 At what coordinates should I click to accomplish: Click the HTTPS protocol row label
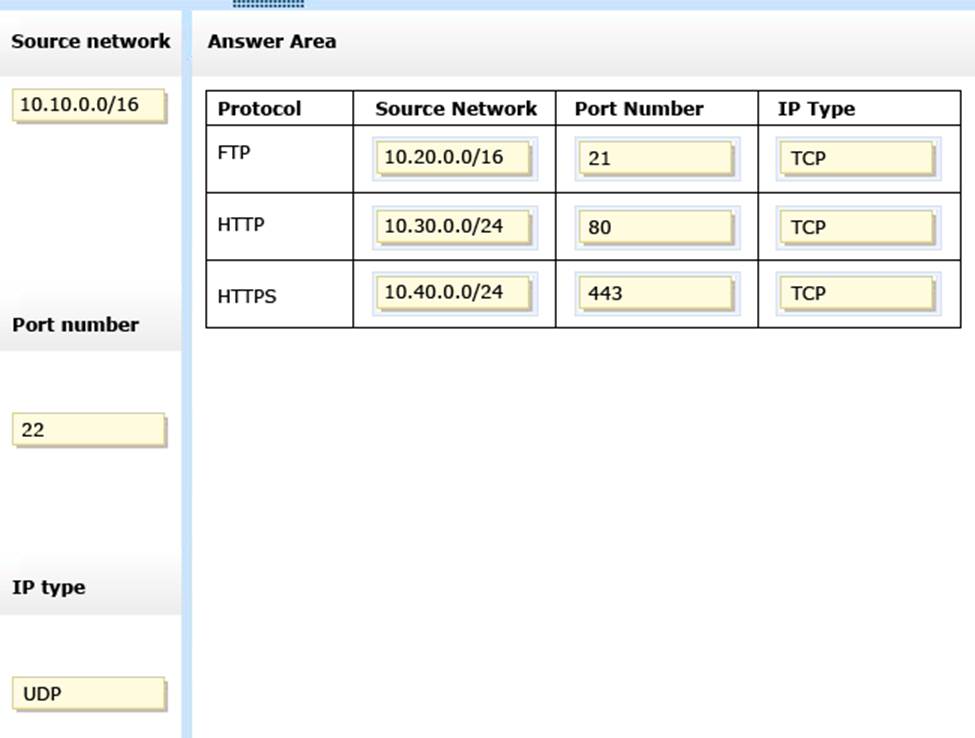pyautogui.click(x=247, y=296)
